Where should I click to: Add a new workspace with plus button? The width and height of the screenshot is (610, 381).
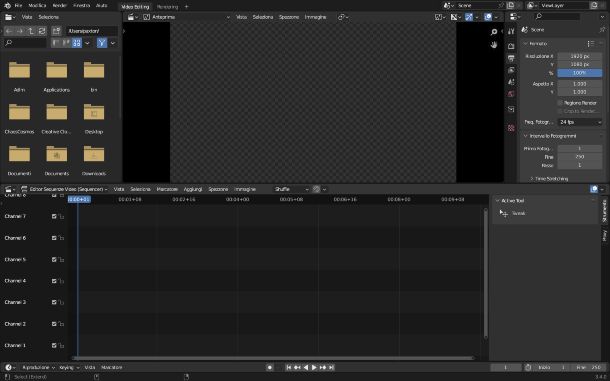pyautogui.click(x=186, y=7)
